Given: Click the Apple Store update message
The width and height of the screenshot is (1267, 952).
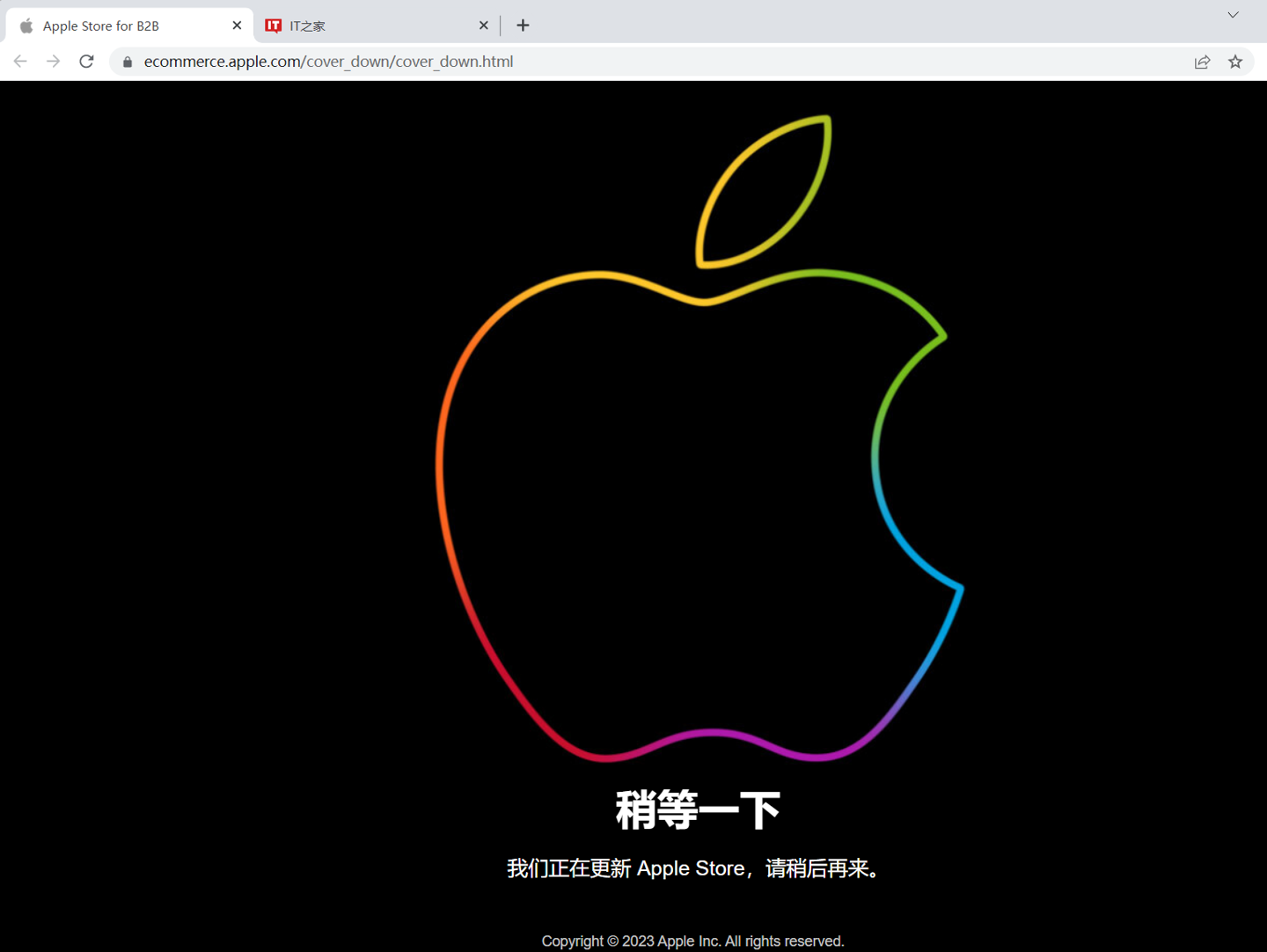Looking at the screenshot, I should click(x=692, y=868).
